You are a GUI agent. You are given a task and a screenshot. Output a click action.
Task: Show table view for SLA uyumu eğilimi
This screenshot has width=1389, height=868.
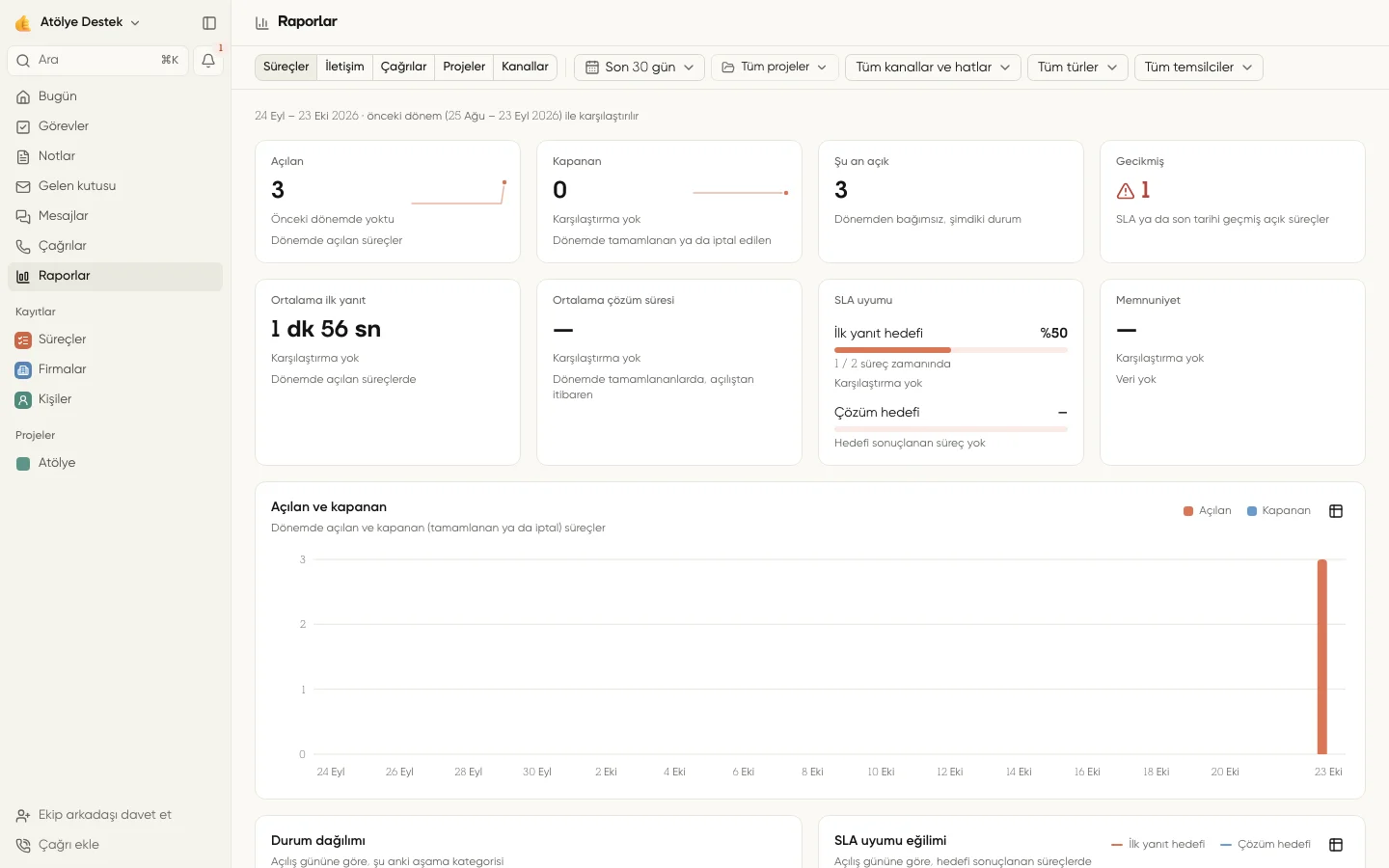coord(1336,845)
